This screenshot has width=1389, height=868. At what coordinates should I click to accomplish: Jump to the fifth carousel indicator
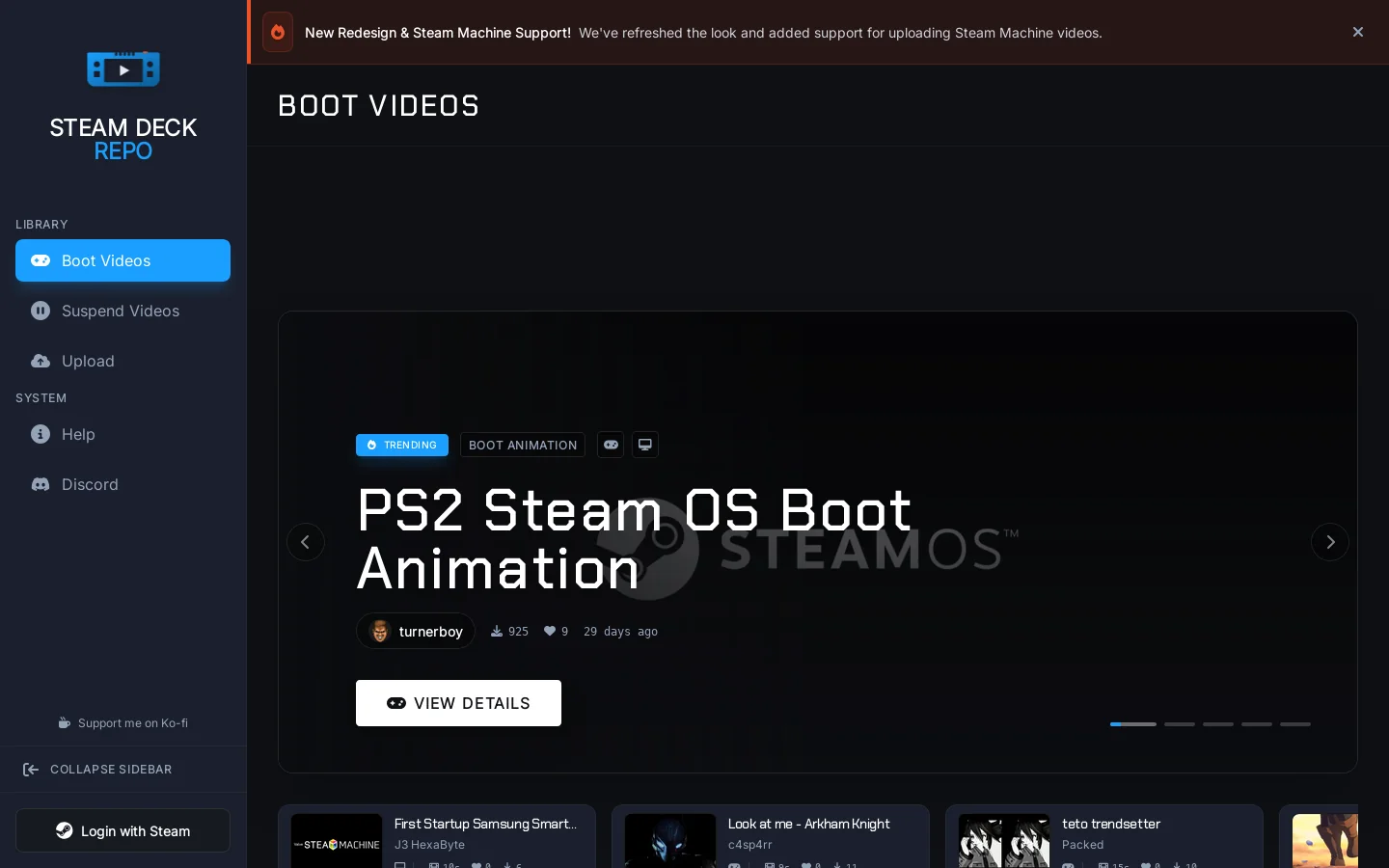click(x=1295, y=723)
